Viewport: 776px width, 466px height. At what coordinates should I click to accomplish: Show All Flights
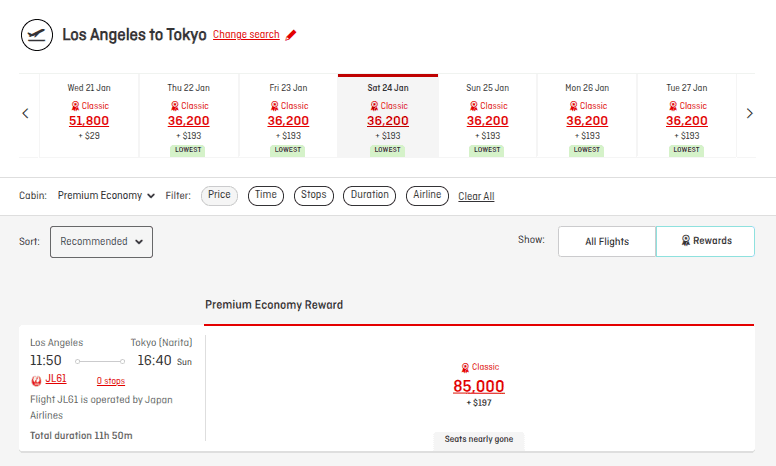pos(607,241)
